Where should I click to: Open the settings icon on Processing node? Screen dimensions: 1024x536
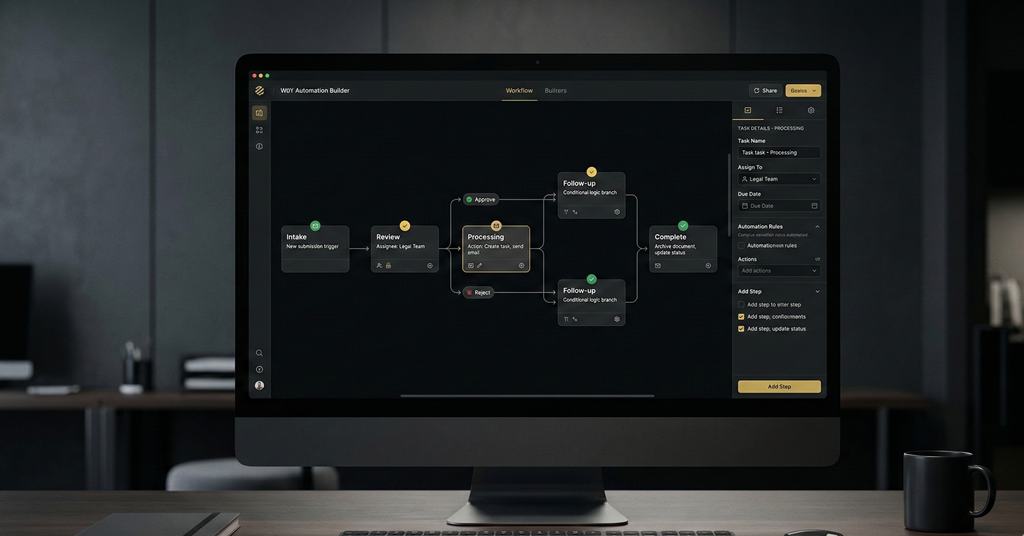tap(521, 266)
